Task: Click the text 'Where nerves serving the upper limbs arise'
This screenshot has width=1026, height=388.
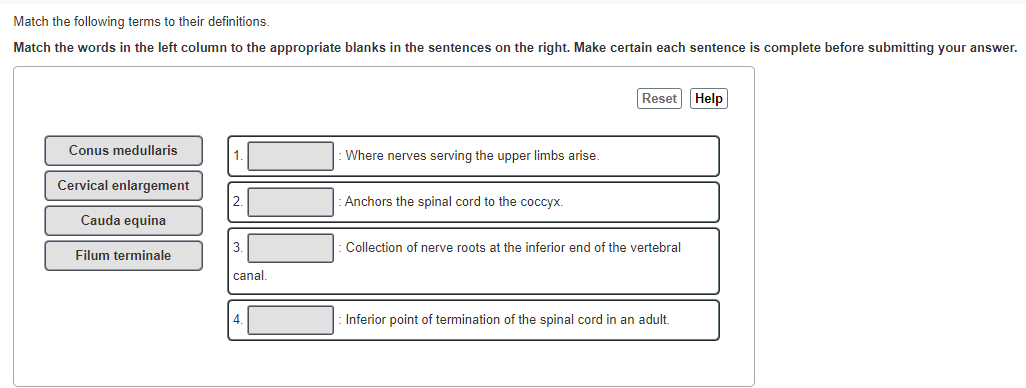Action: click(x=472, y=156)
